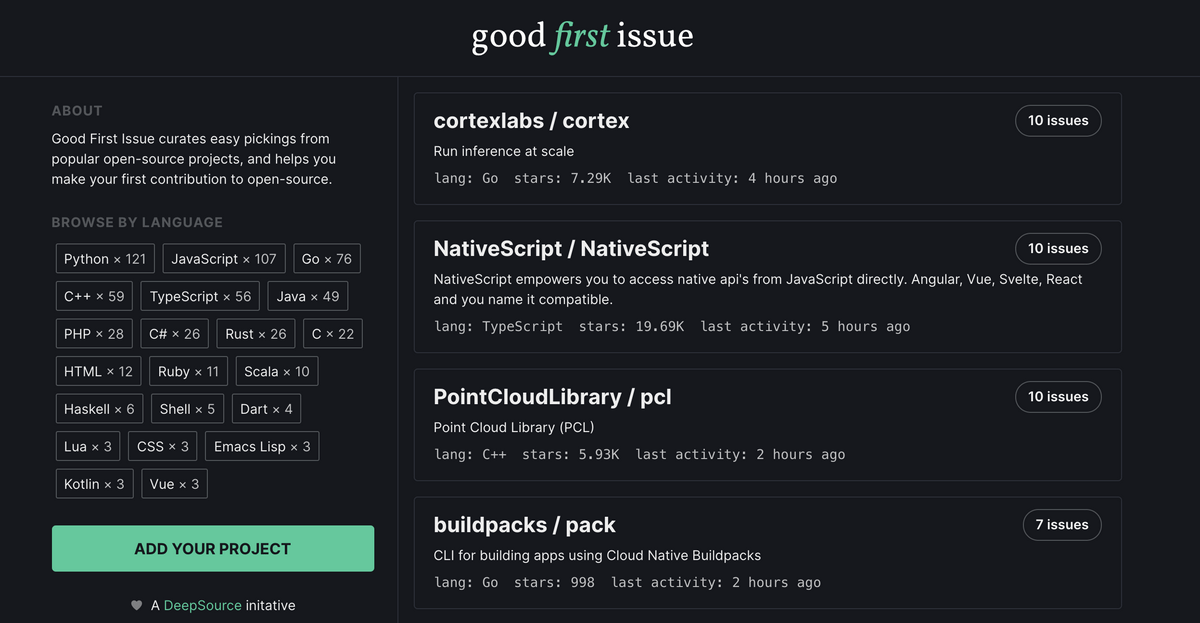This screenshot has width=1200, height=623.
Task: Open PointCloudLibrary / pcl repository
Action: click(552, 397)
